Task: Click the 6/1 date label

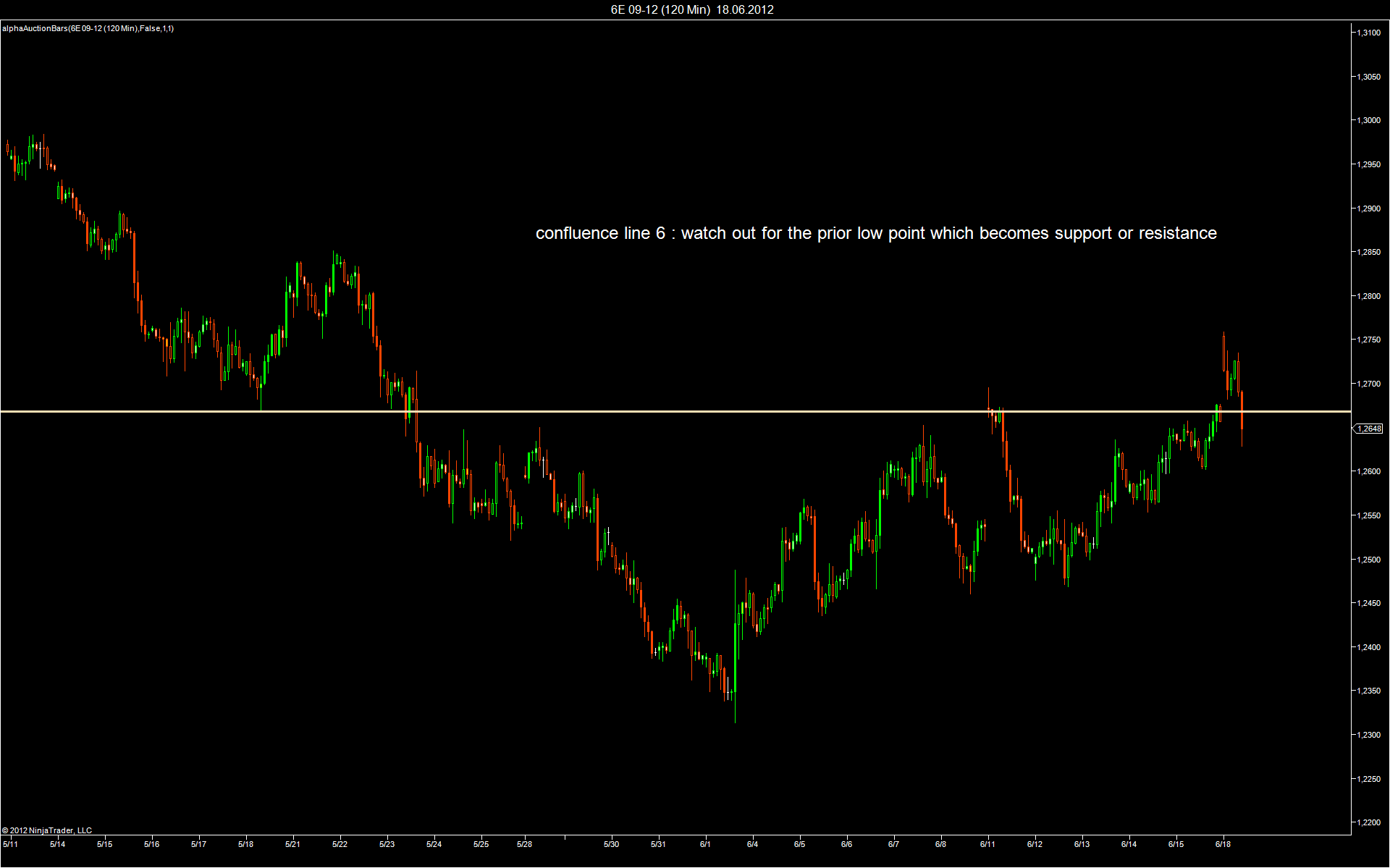Action: point(705,844)
